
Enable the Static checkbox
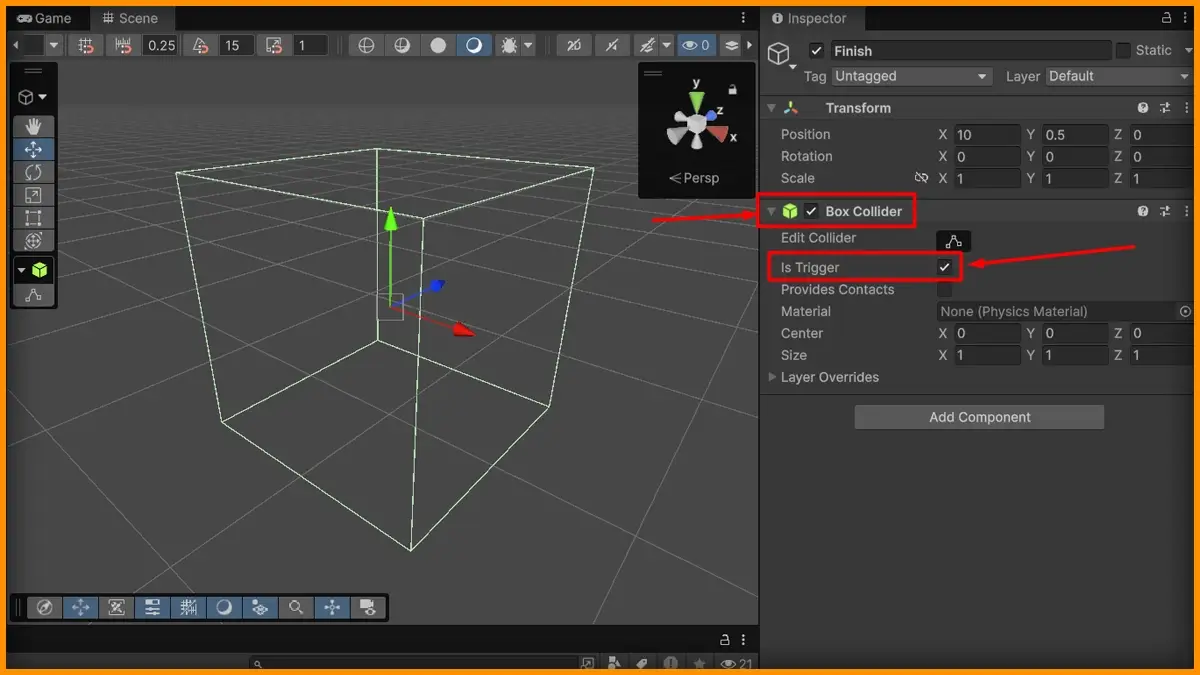1123,50
